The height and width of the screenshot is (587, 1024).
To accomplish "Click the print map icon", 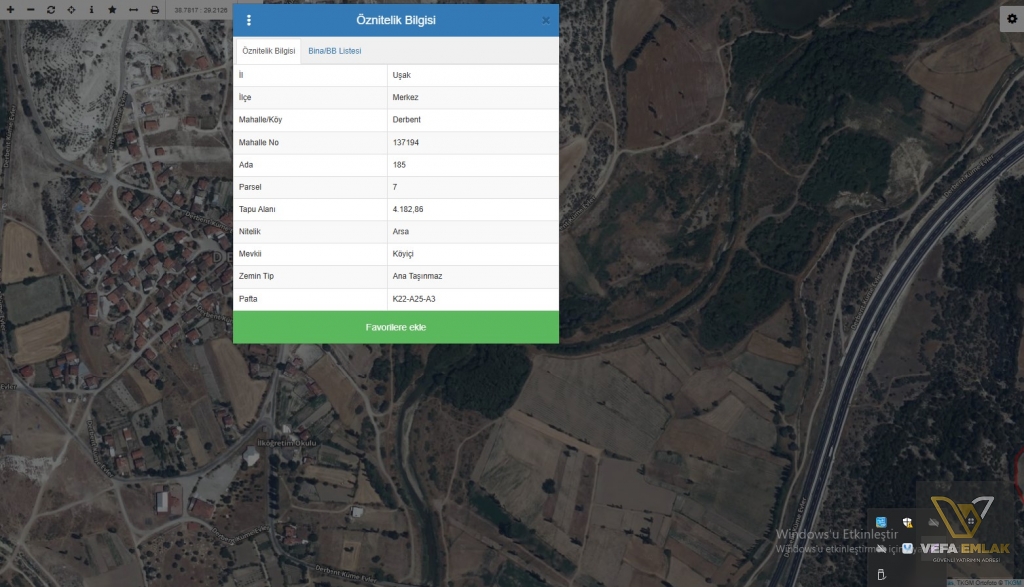I will [154, 9].
